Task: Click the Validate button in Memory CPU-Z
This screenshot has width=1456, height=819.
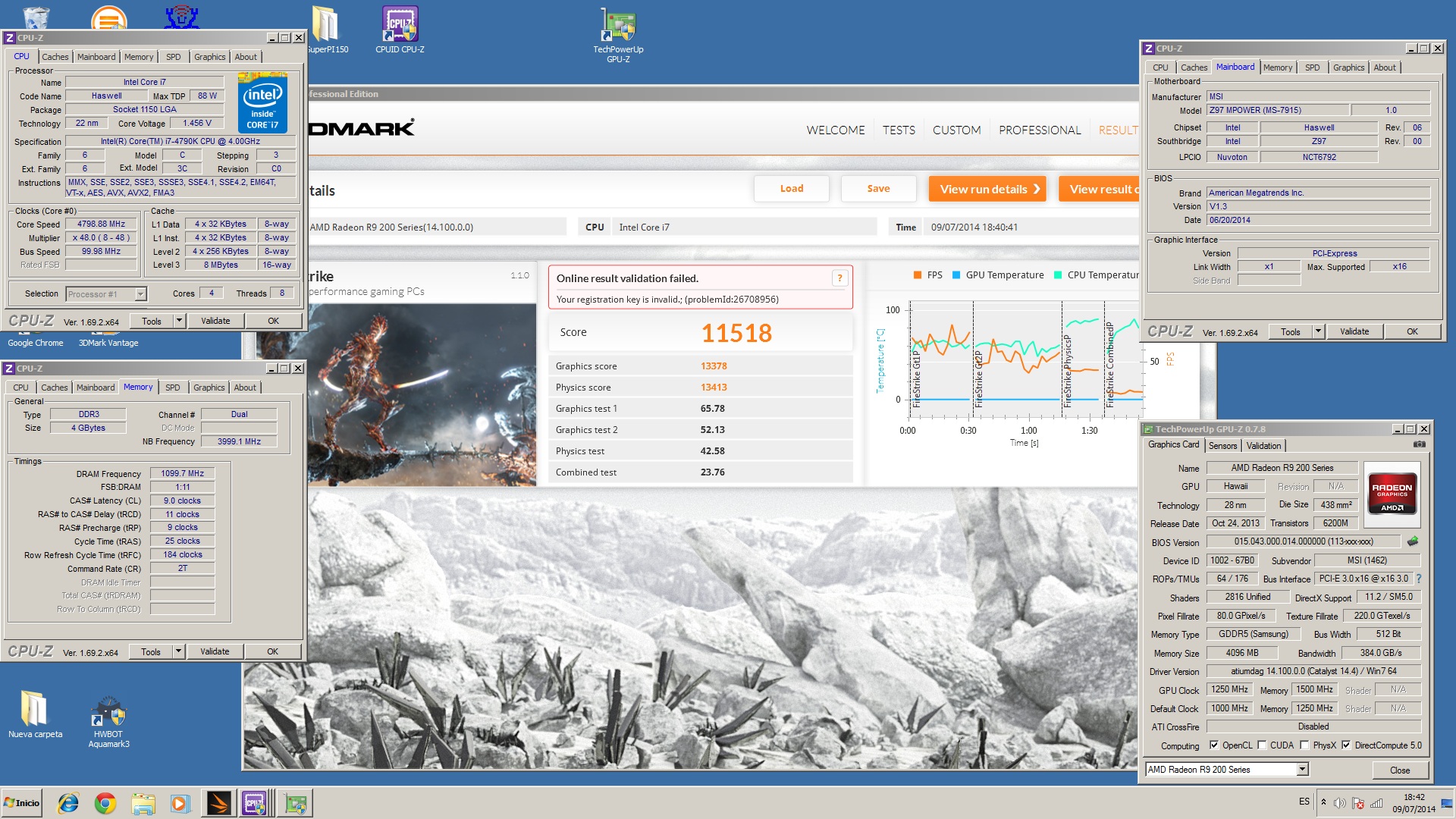Action: click(x=215, y=651)
